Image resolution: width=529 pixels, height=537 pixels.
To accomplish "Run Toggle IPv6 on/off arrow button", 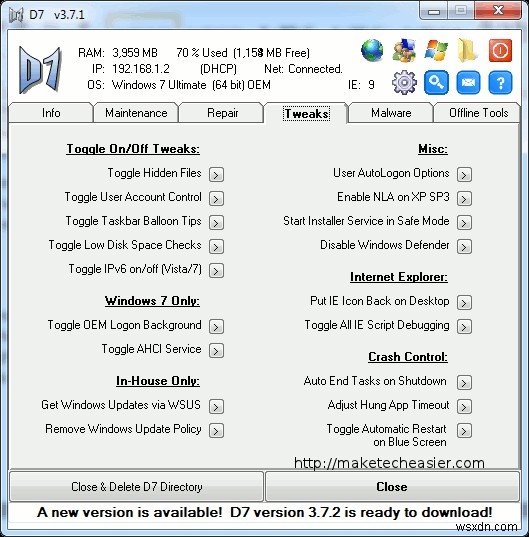I will click(x=216, y=270).
